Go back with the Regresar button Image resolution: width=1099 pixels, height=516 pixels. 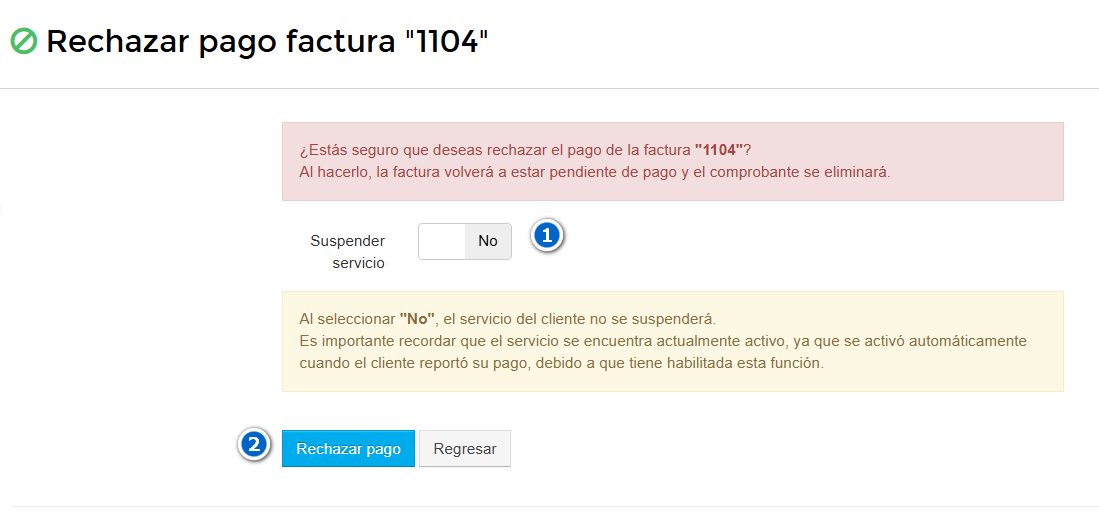pyautogui.click(x=465, y=449)
